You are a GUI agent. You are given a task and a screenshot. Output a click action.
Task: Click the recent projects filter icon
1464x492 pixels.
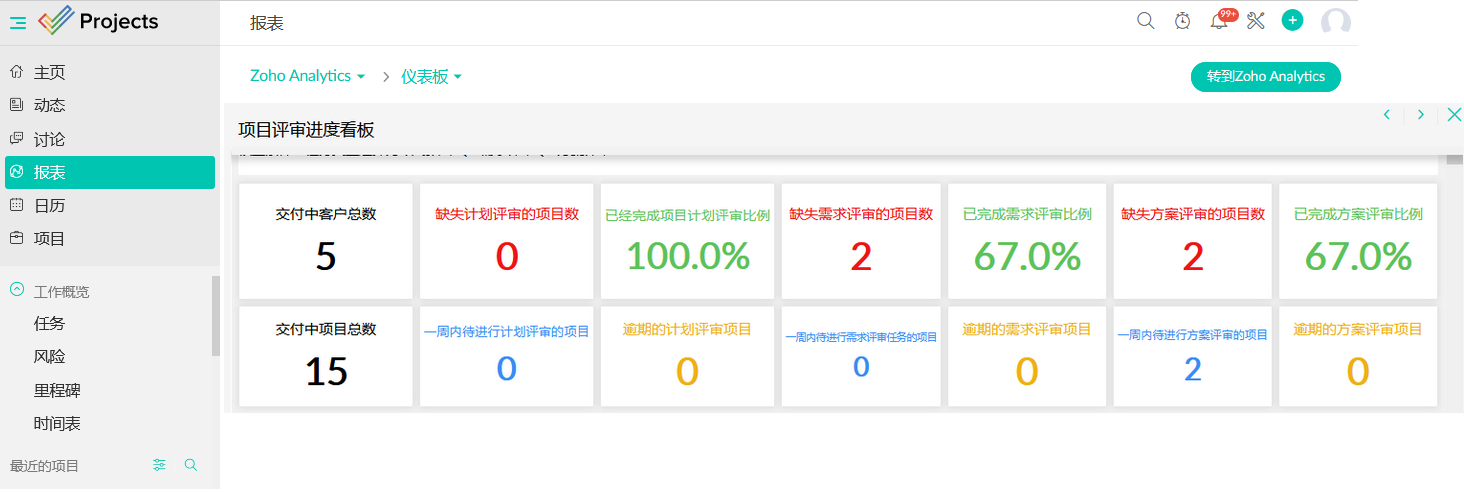(x=159, y=465)
